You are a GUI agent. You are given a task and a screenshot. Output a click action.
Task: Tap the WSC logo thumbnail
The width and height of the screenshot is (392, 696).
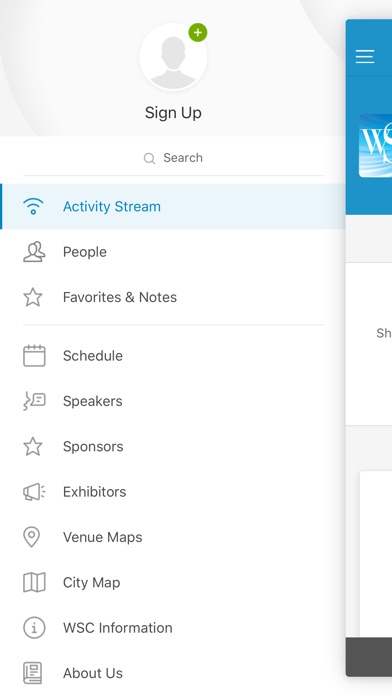376,146
